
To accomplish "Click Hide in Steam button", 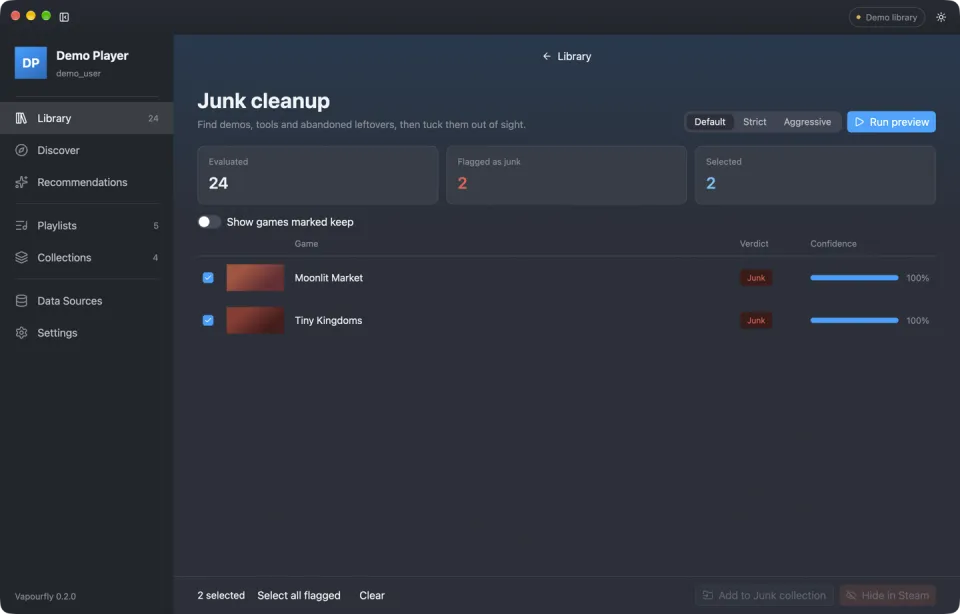I will pyautogui.click(x=887, y=595).
